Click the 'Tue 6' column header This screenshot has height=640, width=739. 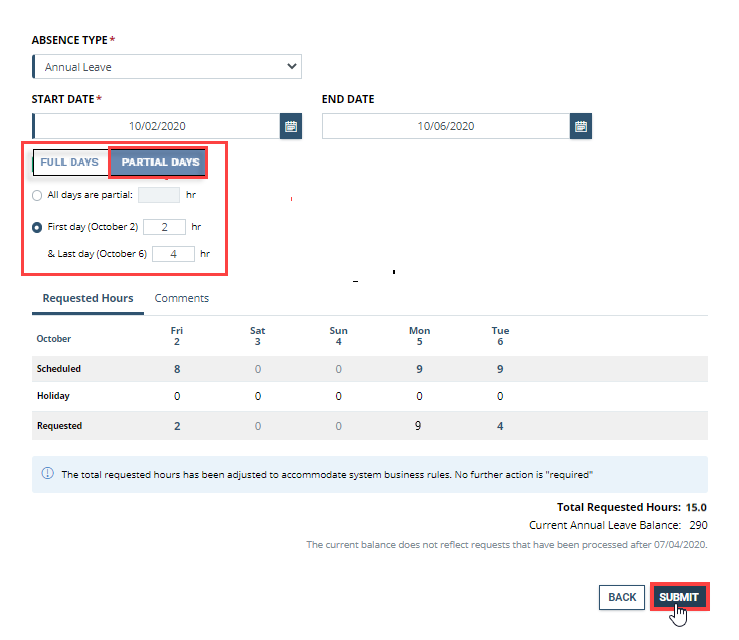pyautogui.click(x=500, y=336)
